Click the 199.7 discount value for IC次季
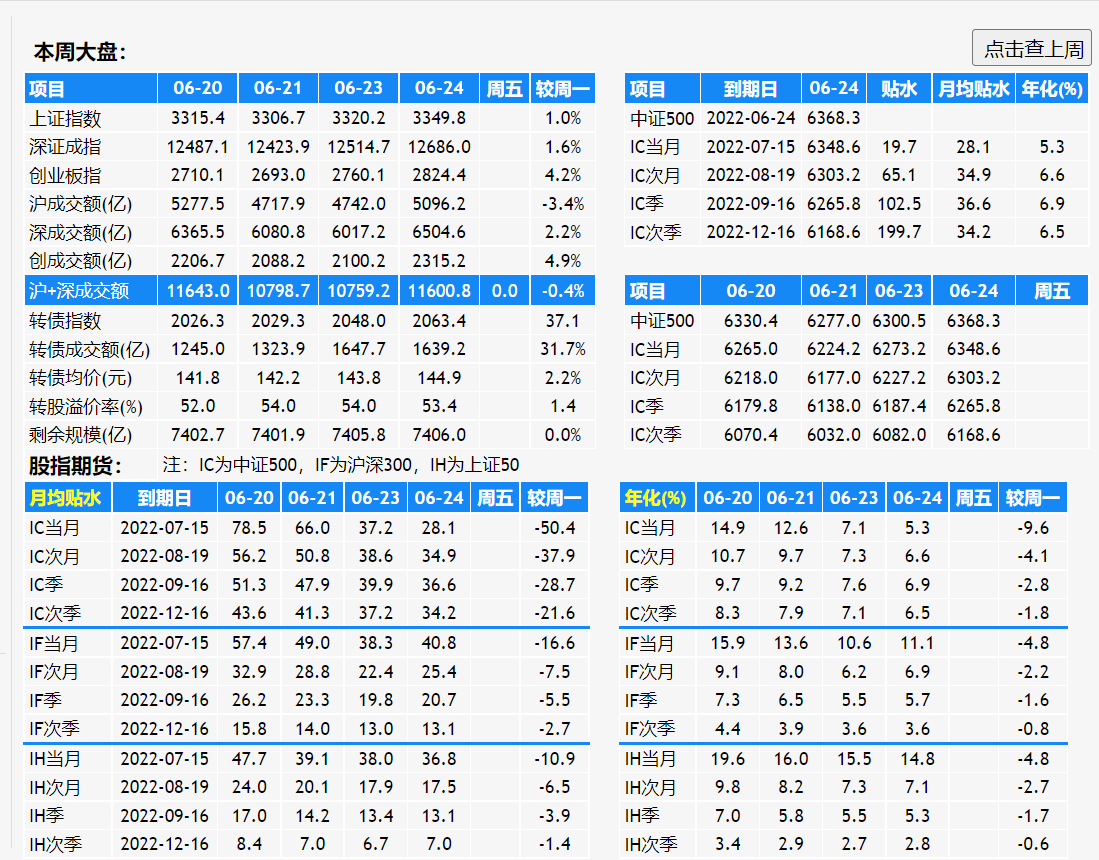The width and height of the screenshot is (1099, 860). (x=899, y=232)
